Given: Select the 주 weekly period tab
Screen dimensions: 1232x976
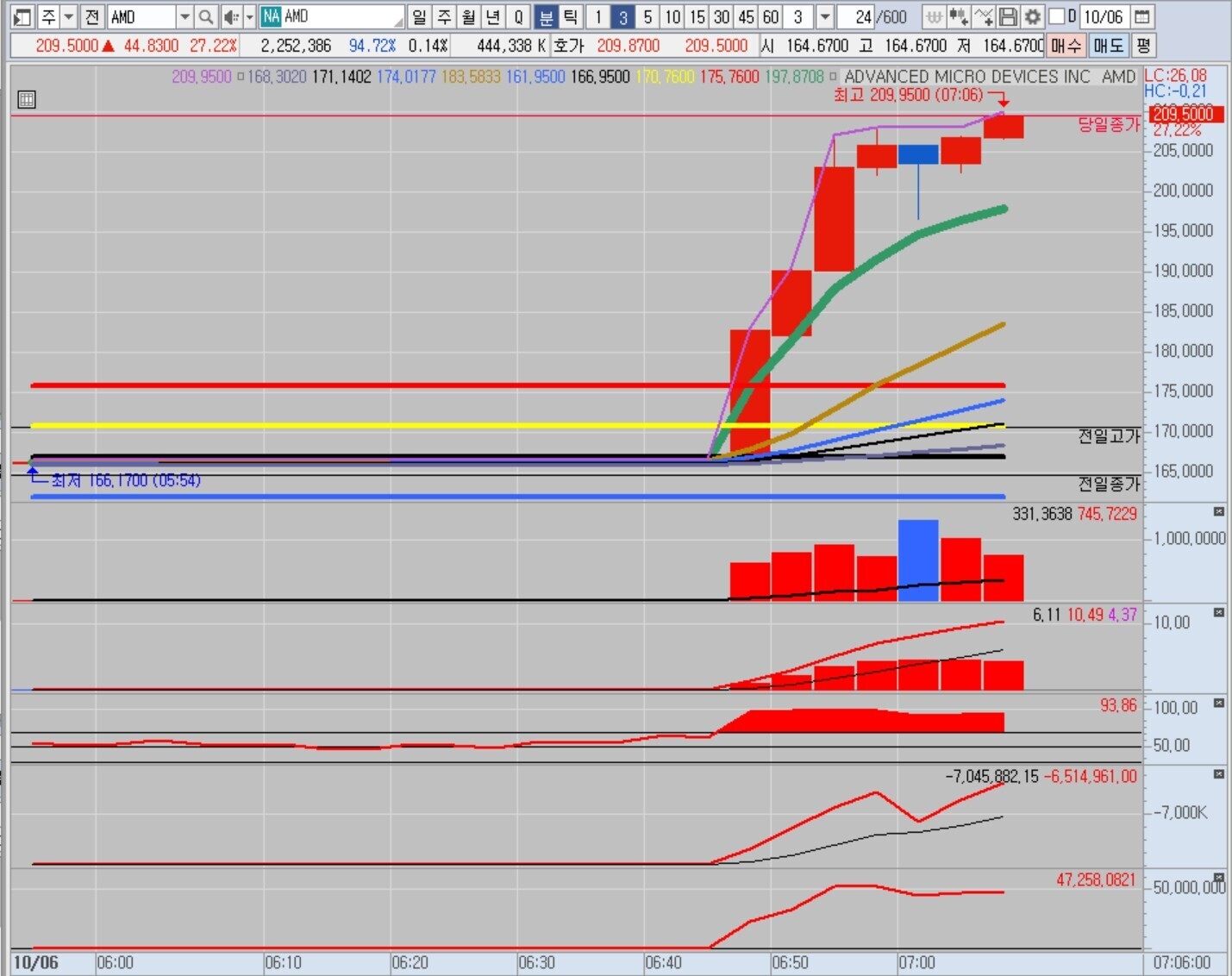Looking at the screenshot, I should click(444, 16).
